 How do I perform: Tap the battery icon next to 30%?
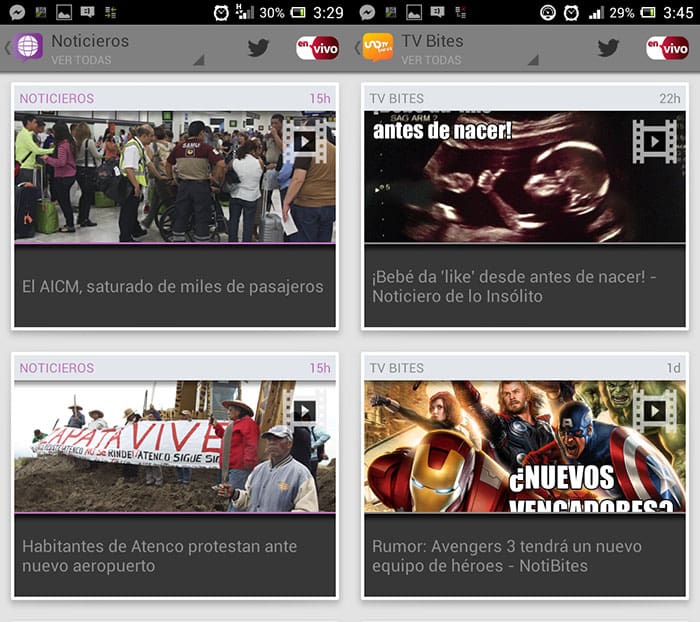[298, 13]
